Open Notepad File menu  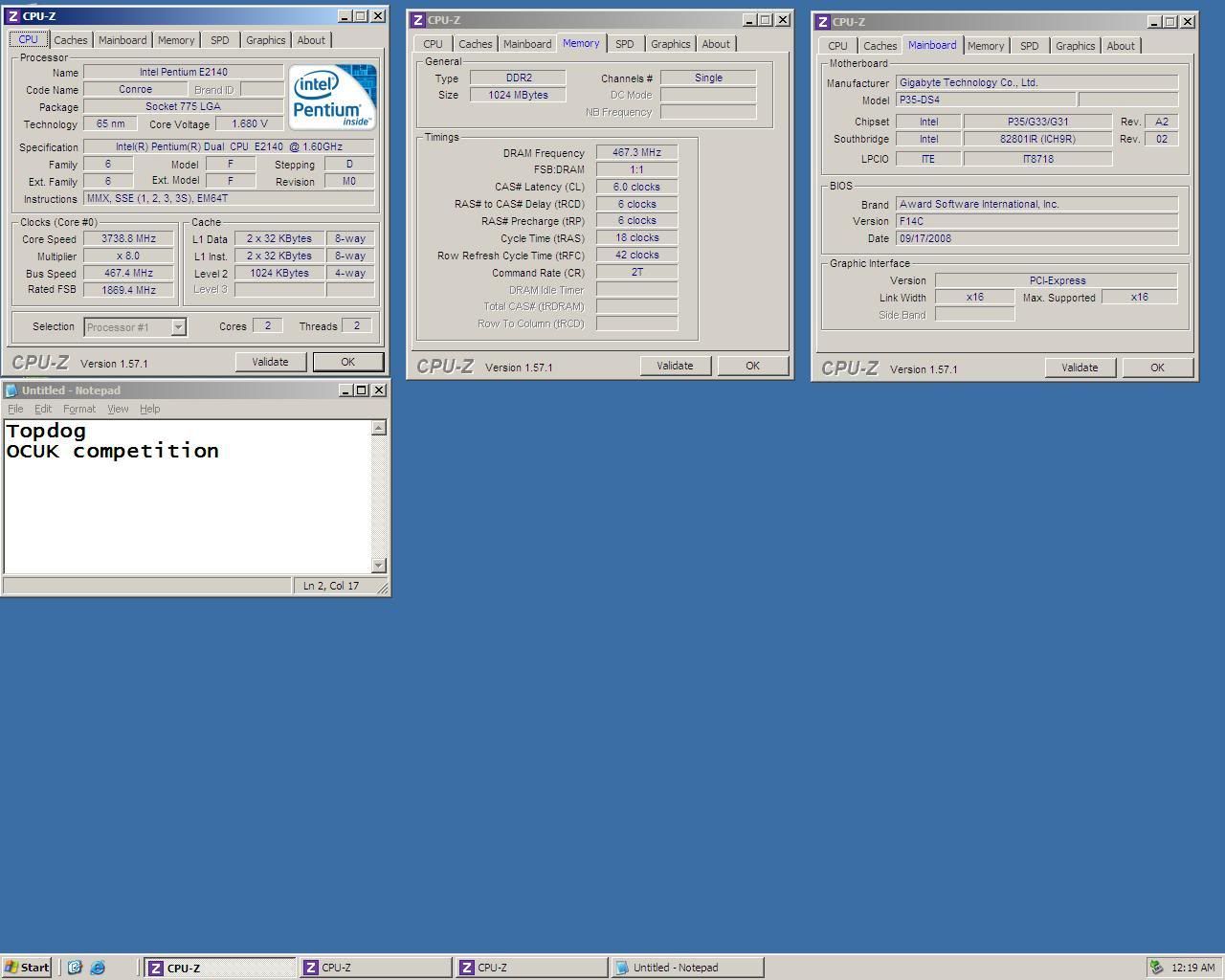click(x=15, y=409)
